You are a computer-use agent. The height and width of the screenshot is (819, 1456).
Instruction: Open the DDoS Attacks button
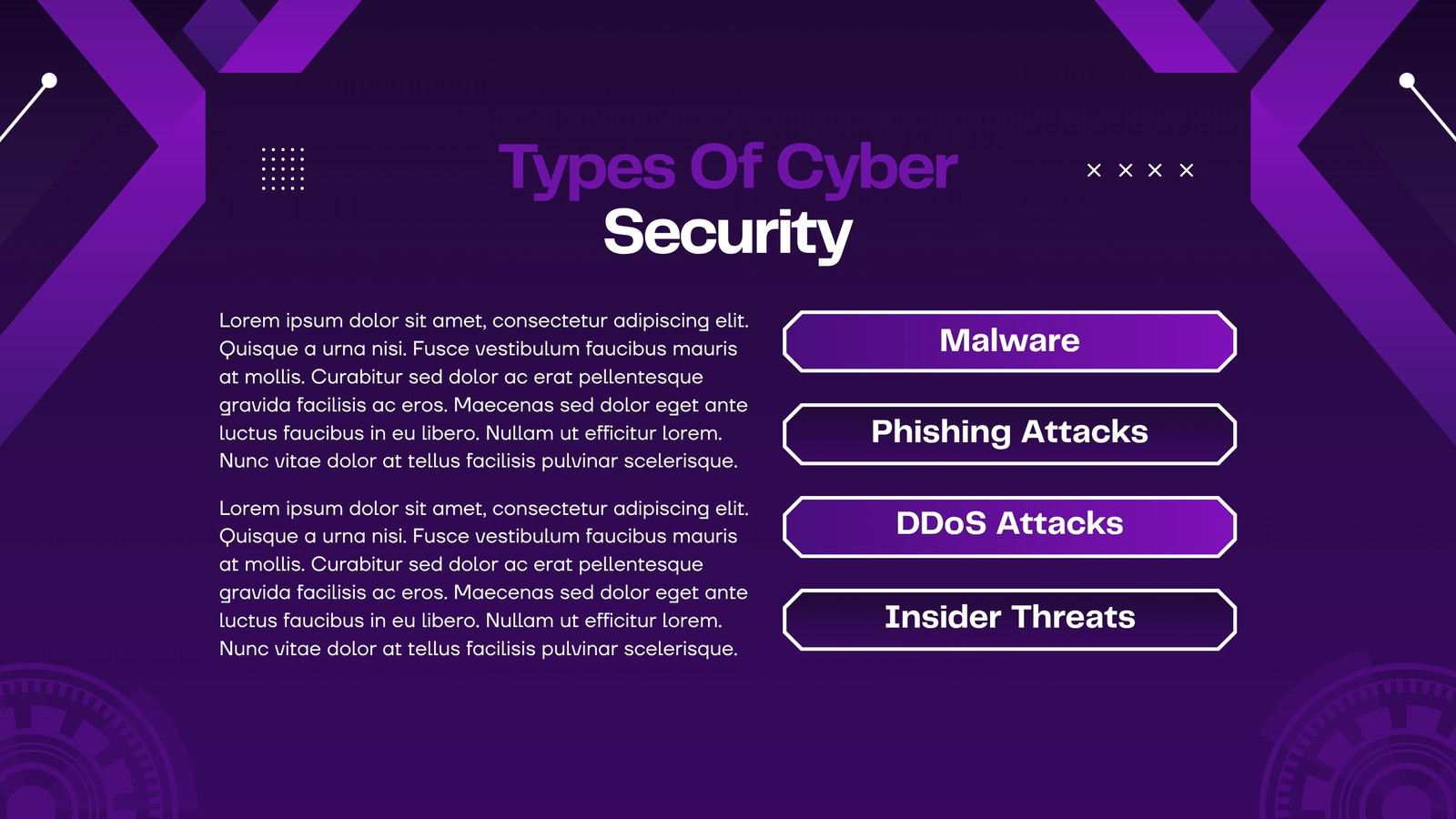pyautogui.click(x=1009, y=526)
